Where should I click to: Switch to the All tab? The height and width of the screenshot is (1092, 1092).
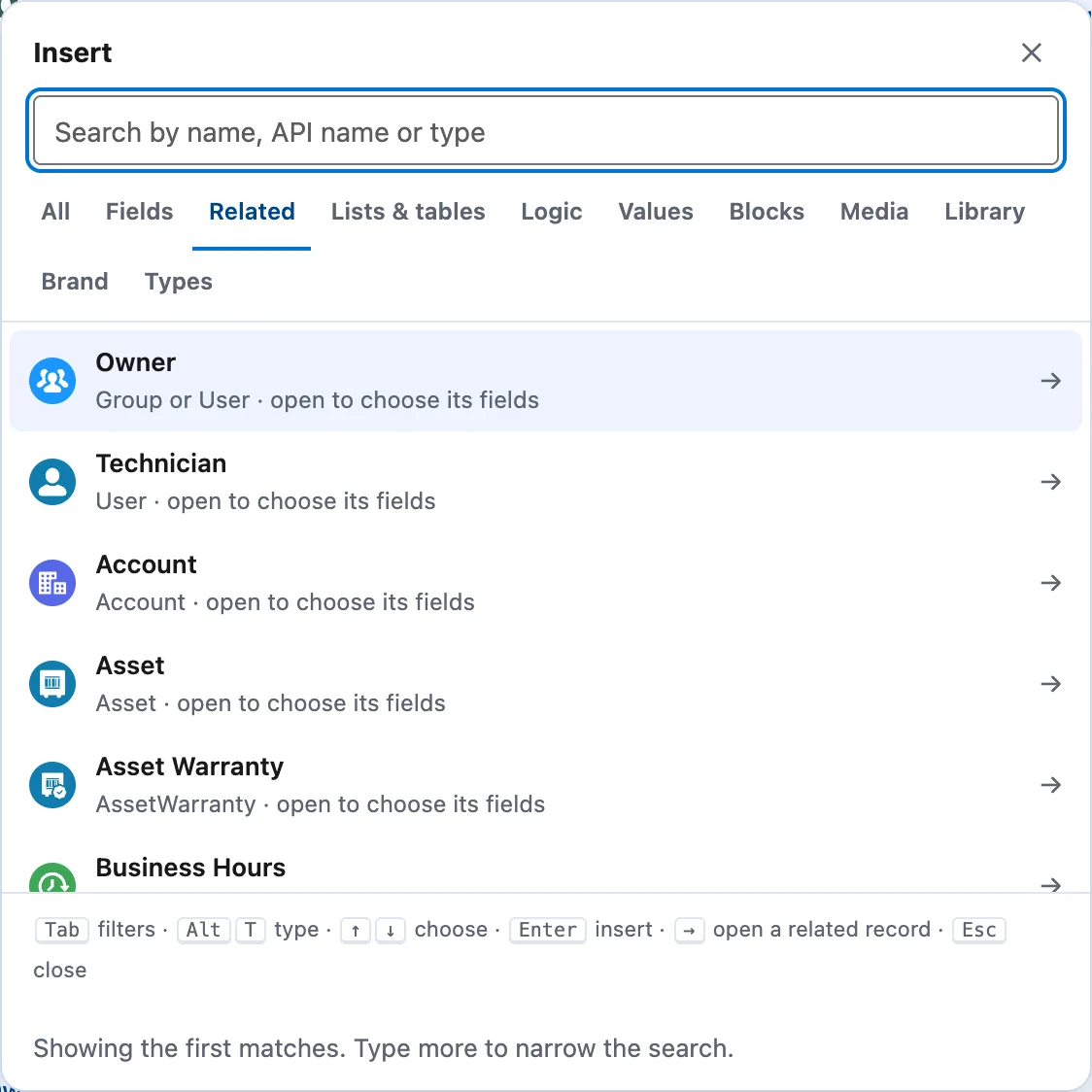55,212
